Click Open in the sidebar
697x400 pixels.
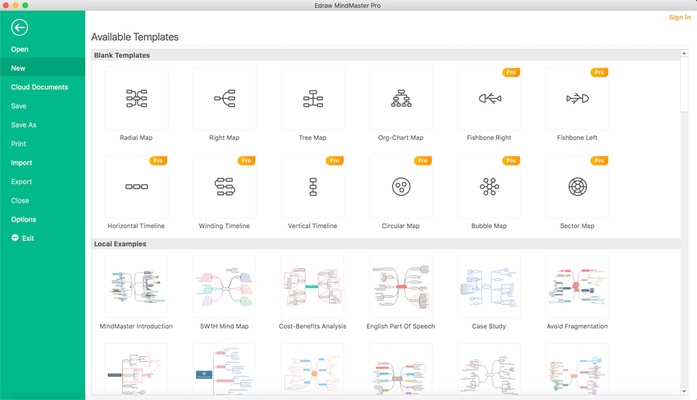pyautogui.click(x=20, y=49)
